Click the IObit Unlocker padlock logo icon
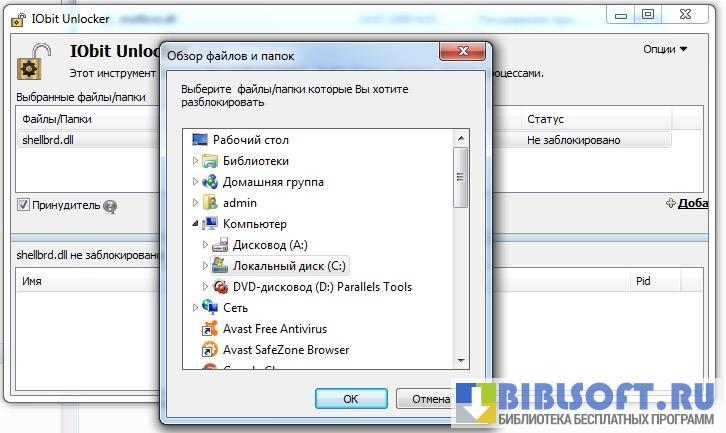Image resolution: width=726 pixels, height=433 pixels. click(33, 62)
